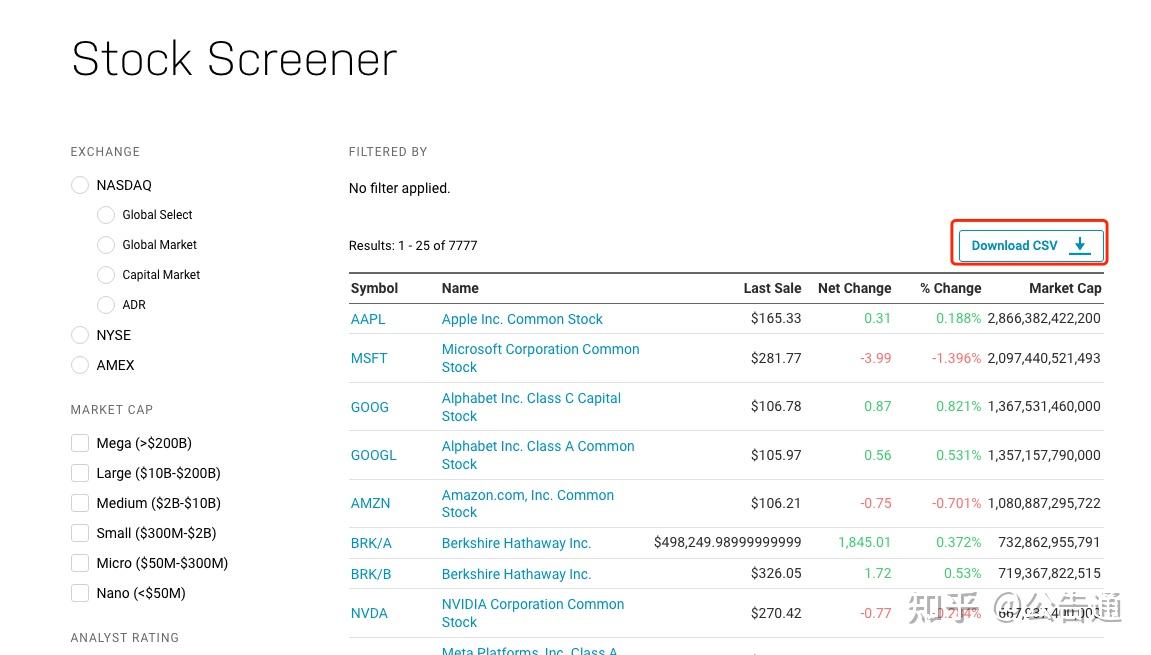Screen dimensions: 1151x655
Task: Check the Medium ($2B-$10B) box
Action: pyautogui.click(x=80, y=503)
